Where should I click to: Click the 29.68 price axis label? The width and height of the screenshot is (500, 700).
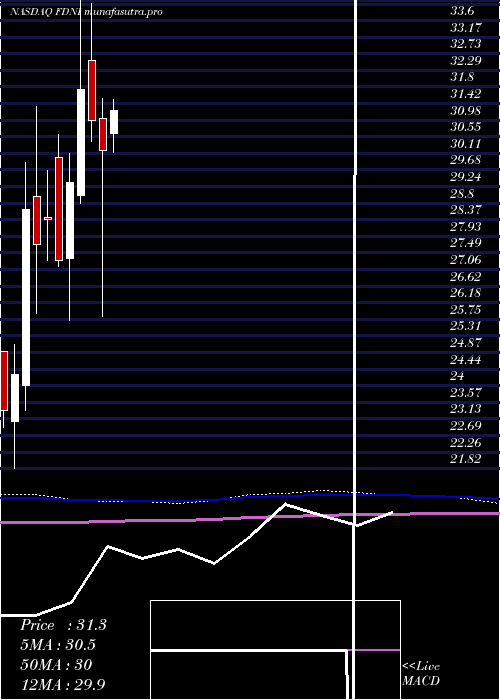[x=466, y=160]
